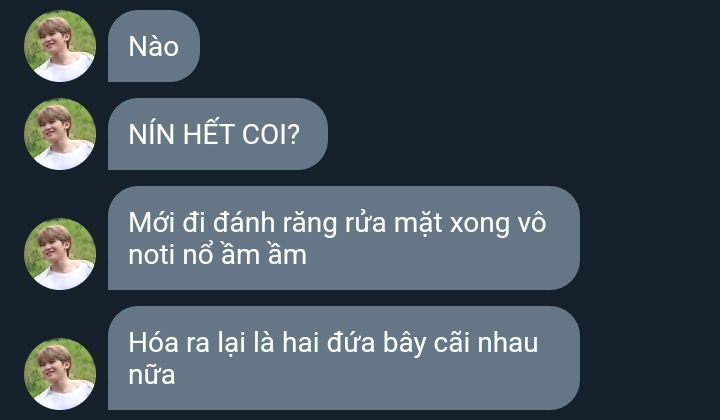Select the message about "noti nổ ầm ầm"
The image size is (720, 420).
click(344, 238)
